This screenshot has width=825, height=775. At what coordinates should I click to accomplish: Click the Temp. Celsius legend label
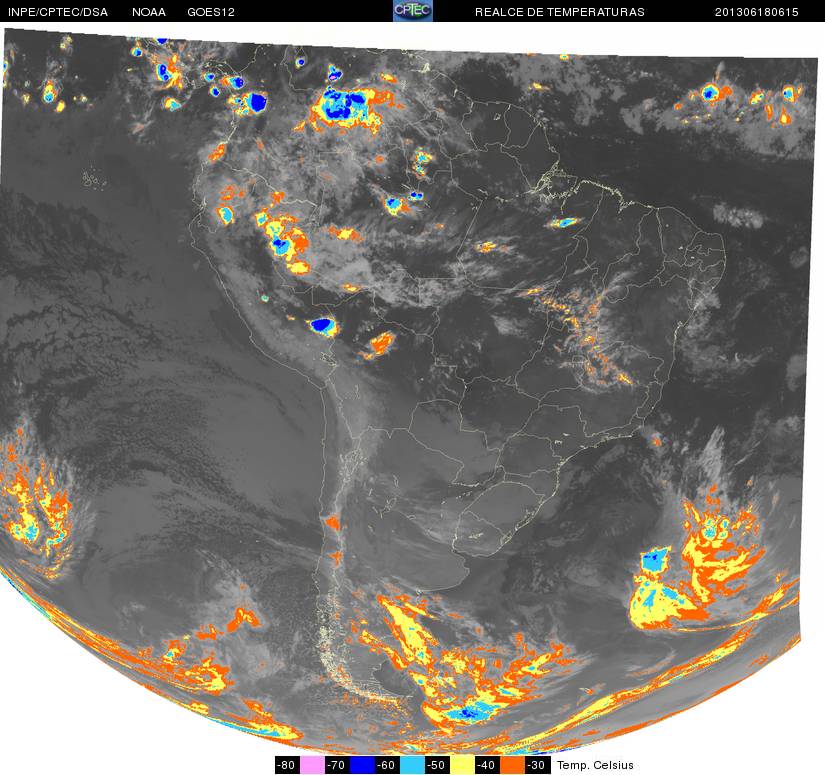click(x=595, y=765)
